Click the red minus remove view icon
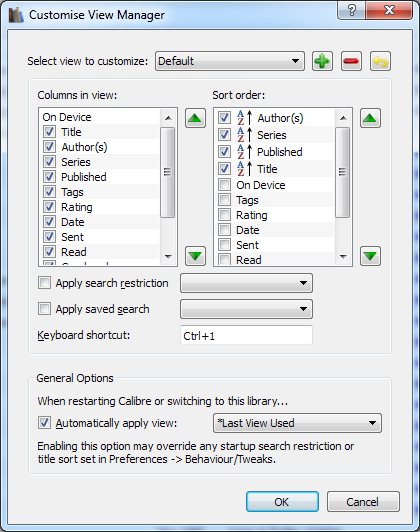 (x=351, y=61)
